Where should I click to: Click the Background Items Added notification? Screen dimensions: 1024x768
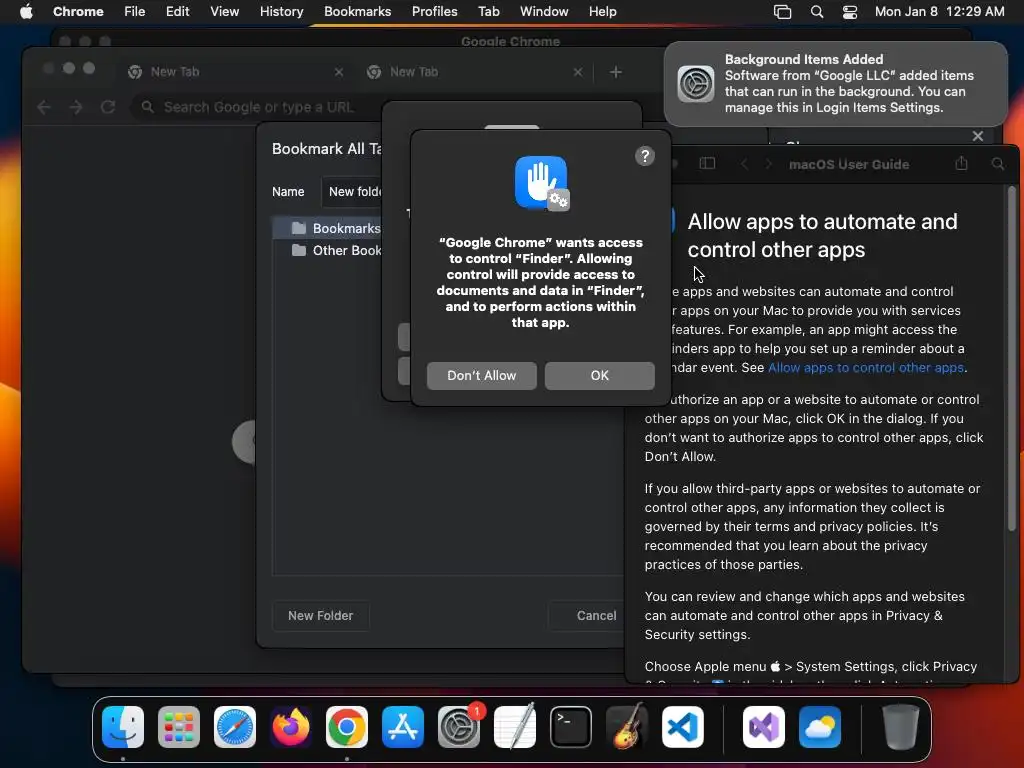click(836, 84)
